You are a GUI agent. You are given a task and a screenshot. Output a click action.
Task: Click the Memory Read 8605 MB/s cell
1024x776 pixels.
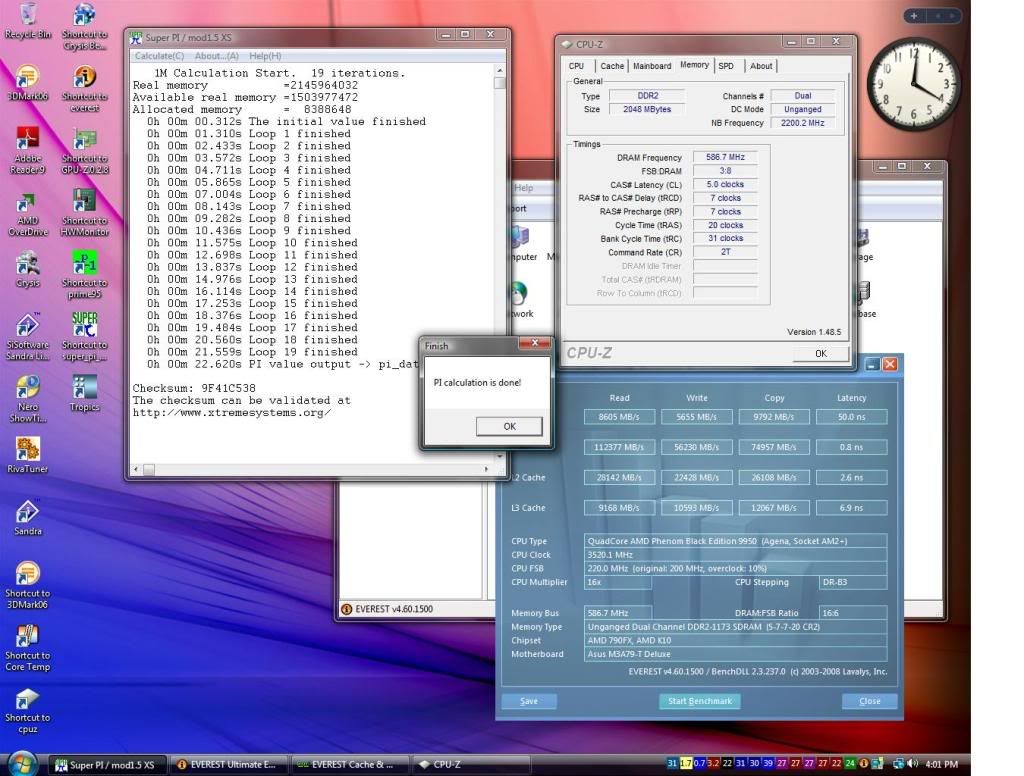[x=619, y=417]
